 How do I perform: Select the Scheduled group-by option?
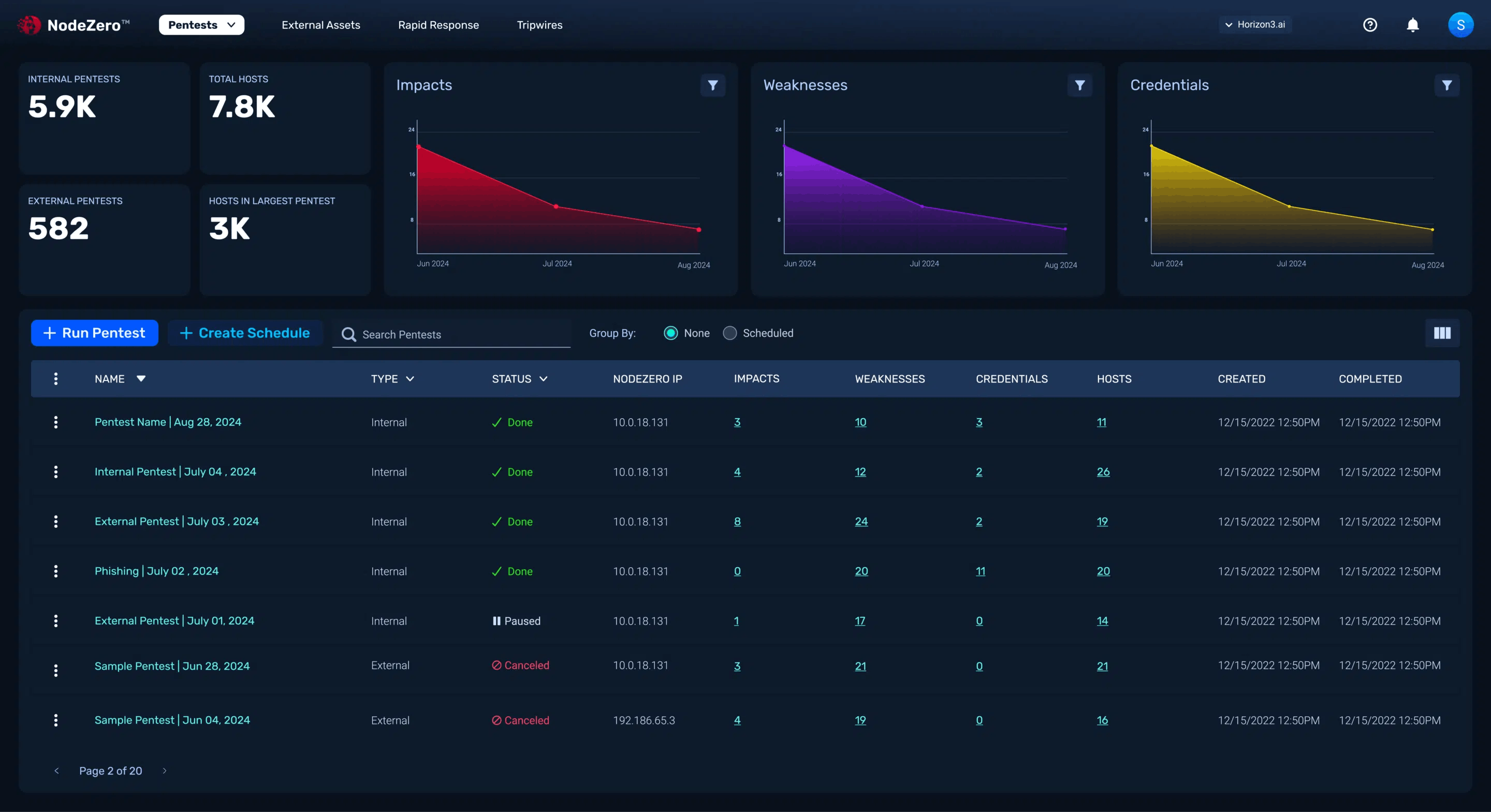[730, 333]
